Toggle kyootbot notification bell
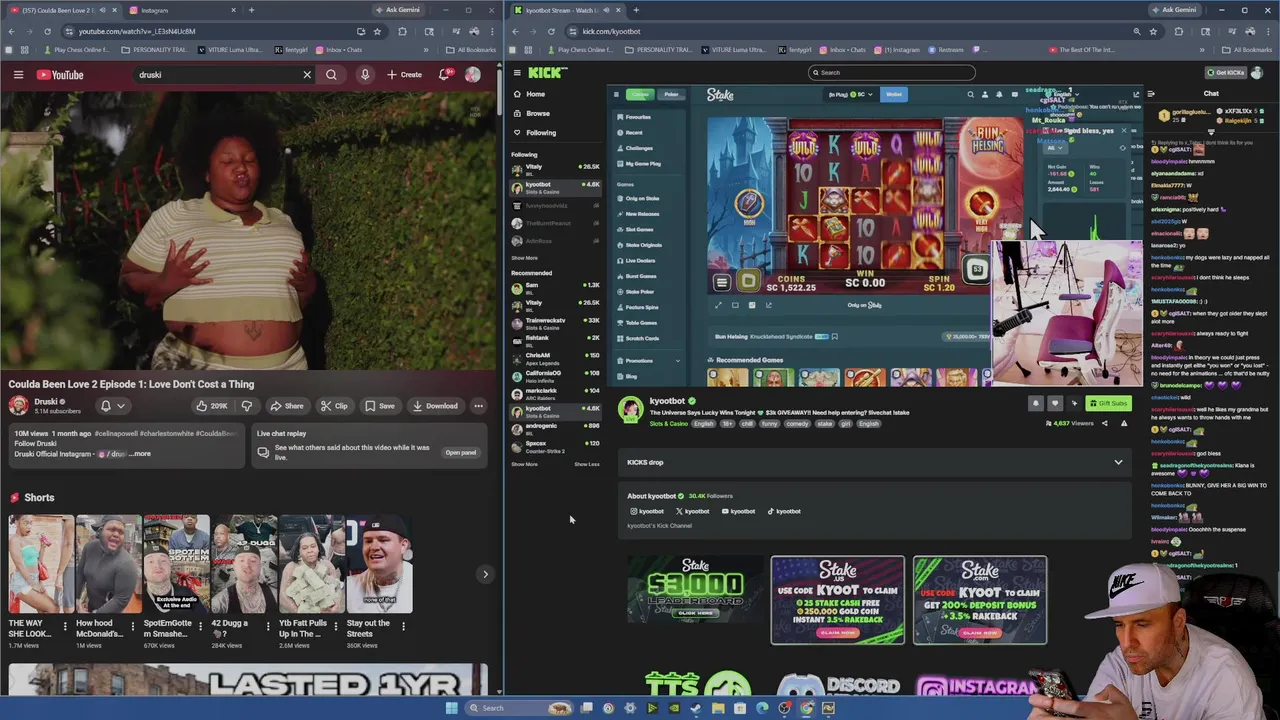 [x=1036, y=403]
